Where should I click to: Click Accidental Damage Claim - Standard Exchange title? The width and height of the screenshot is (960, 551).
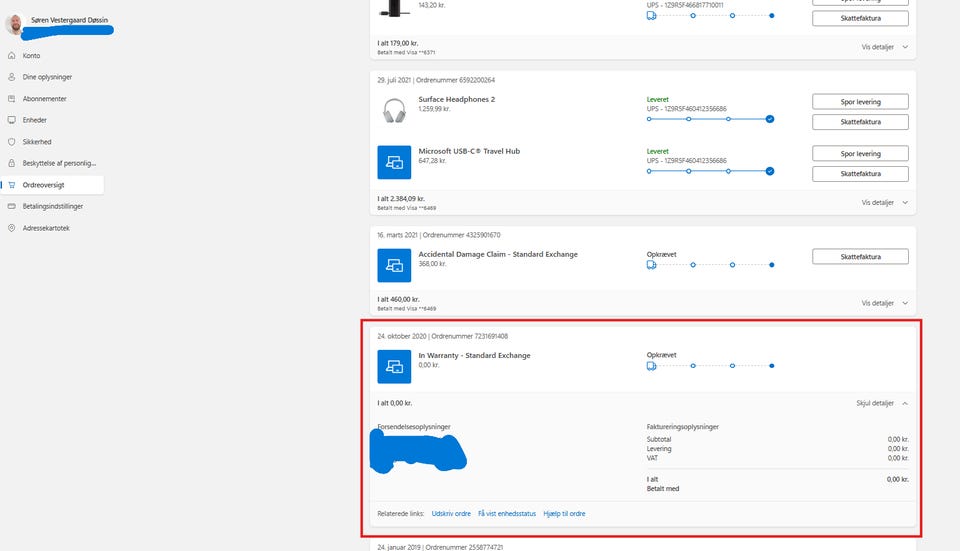[498, 254]
